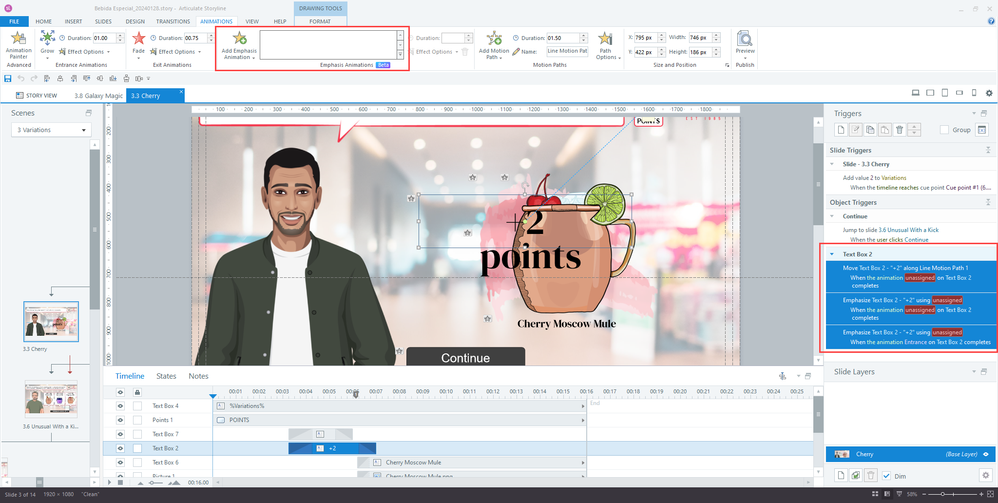
Task: Click the Continue button on the slide
Action: (x=465, y=358)
